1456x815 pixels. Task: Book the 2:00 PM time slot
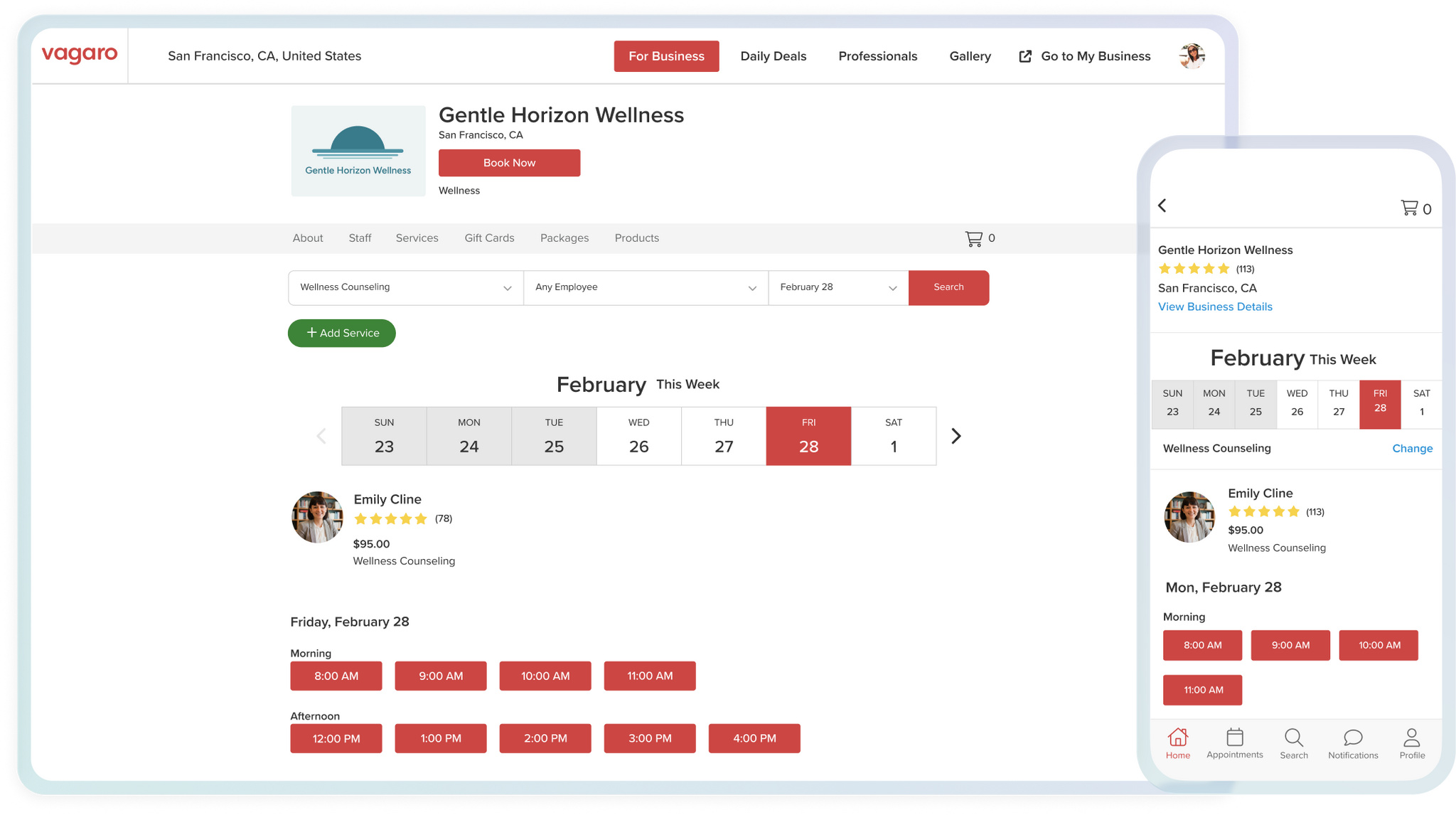545,738
